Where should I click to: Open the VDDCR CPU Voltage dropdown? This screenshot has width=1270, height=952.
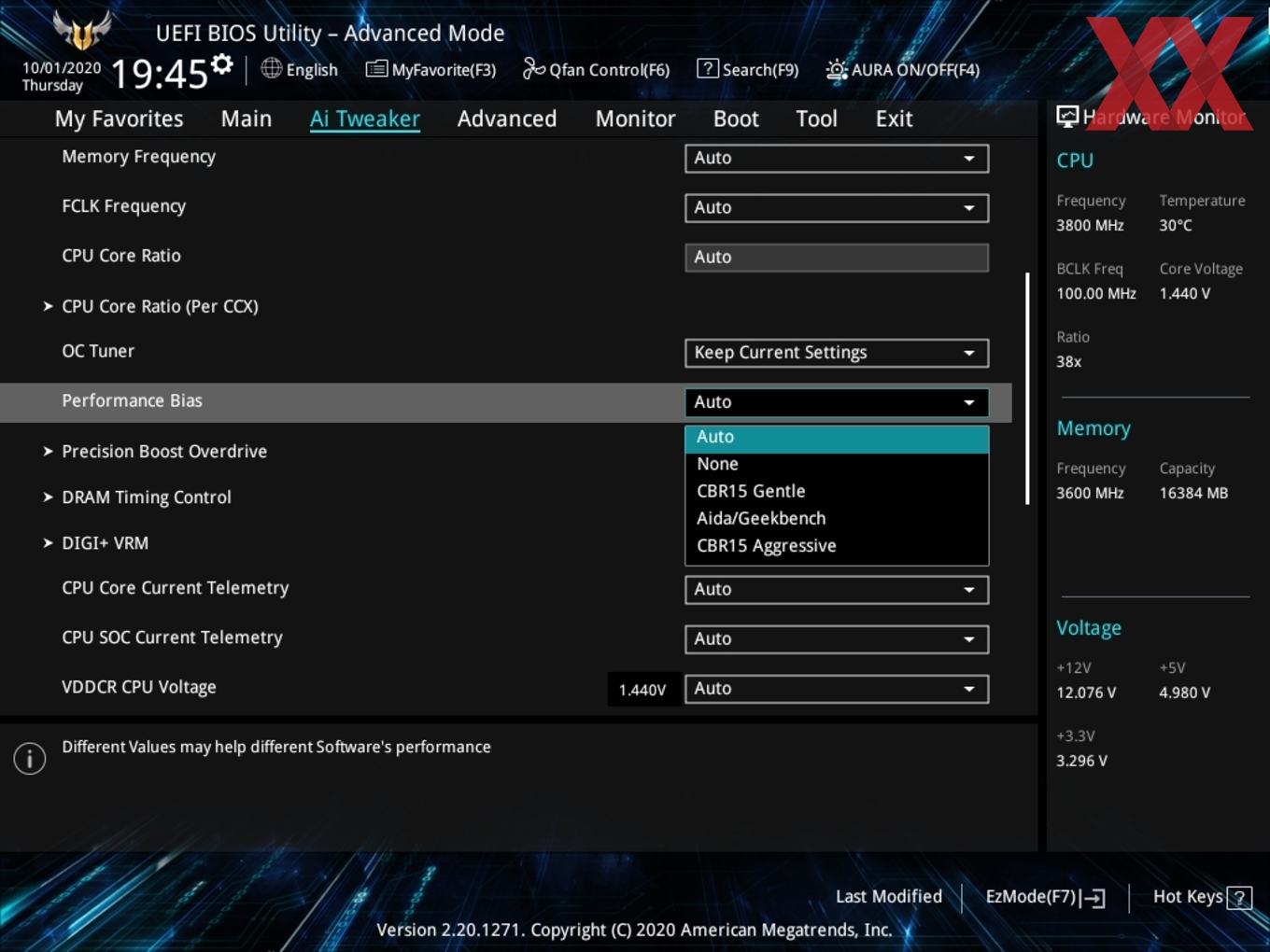(837, 689)
